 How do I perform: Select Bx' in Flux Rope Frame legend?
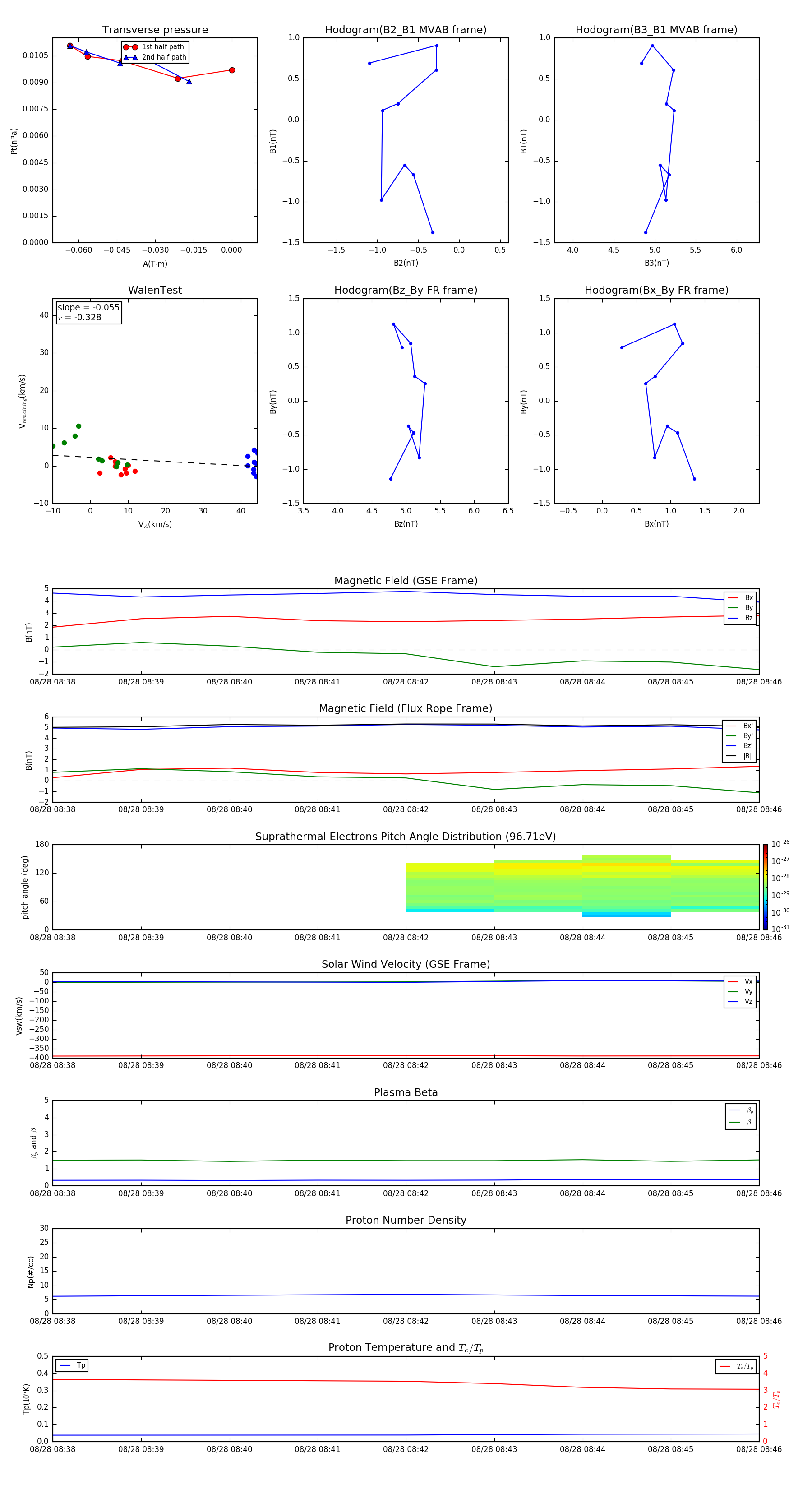tap(740, 726)
